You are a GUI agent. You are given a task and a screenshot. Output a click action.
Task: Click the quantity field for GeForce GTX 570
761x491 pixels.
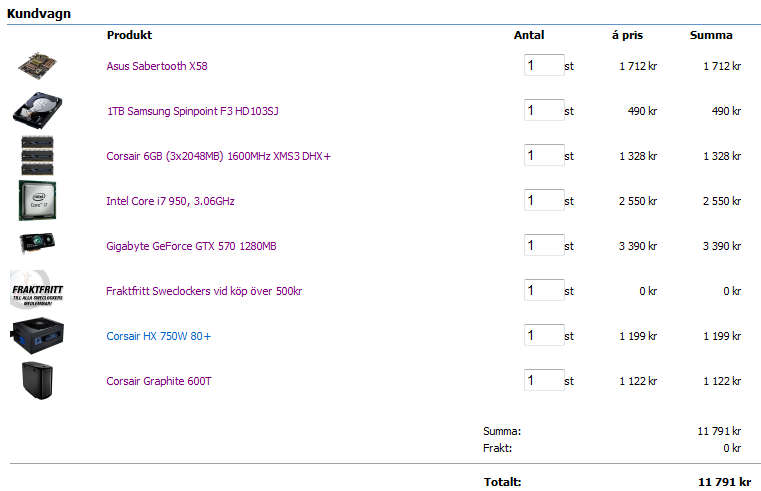(x=543, y=246)
